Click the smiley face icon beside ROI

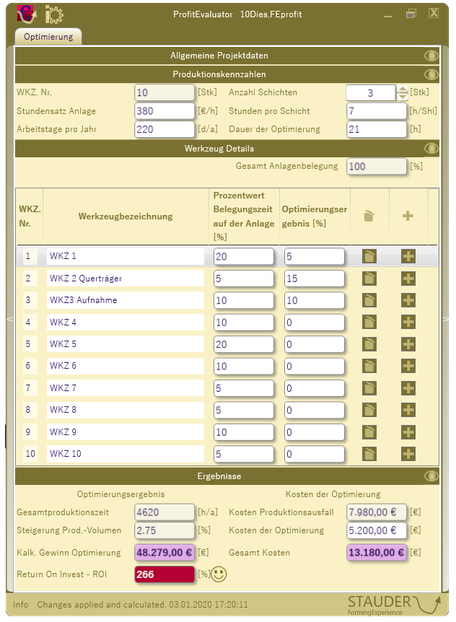coord(218,574)
